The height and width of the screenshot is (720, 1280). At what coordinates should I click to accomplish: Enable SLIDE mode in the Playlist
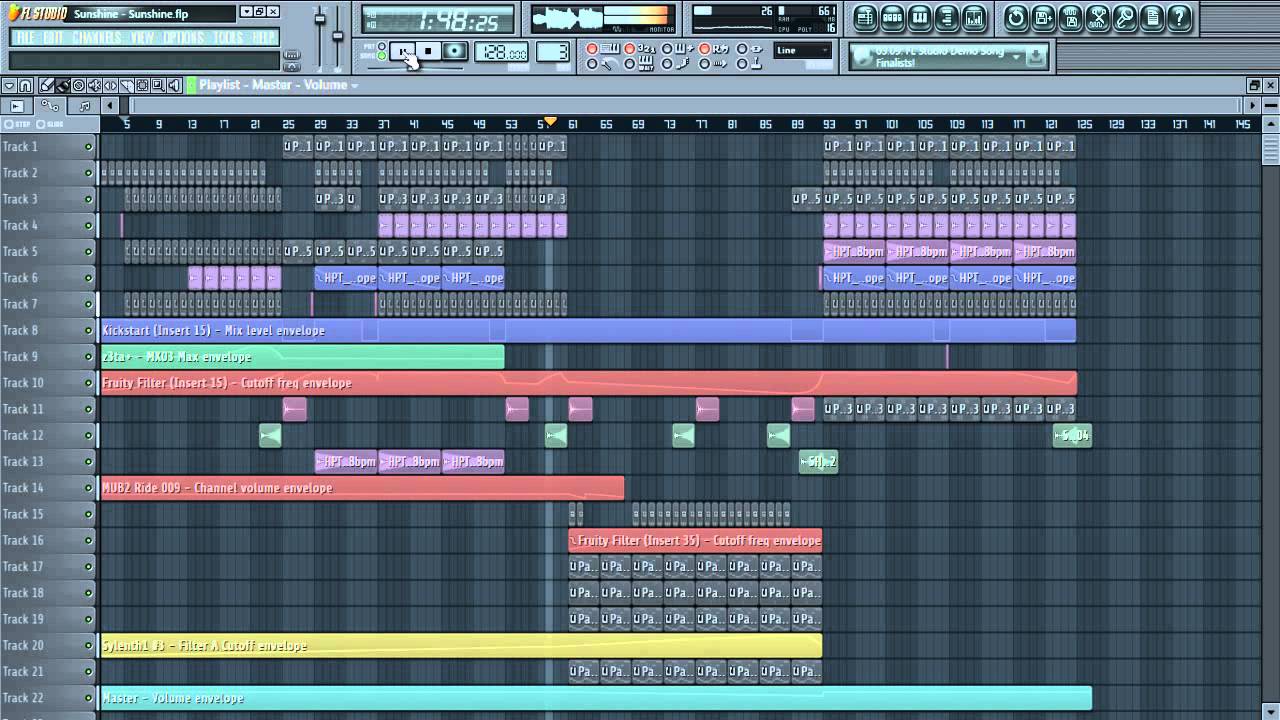[x=50, y=124]
